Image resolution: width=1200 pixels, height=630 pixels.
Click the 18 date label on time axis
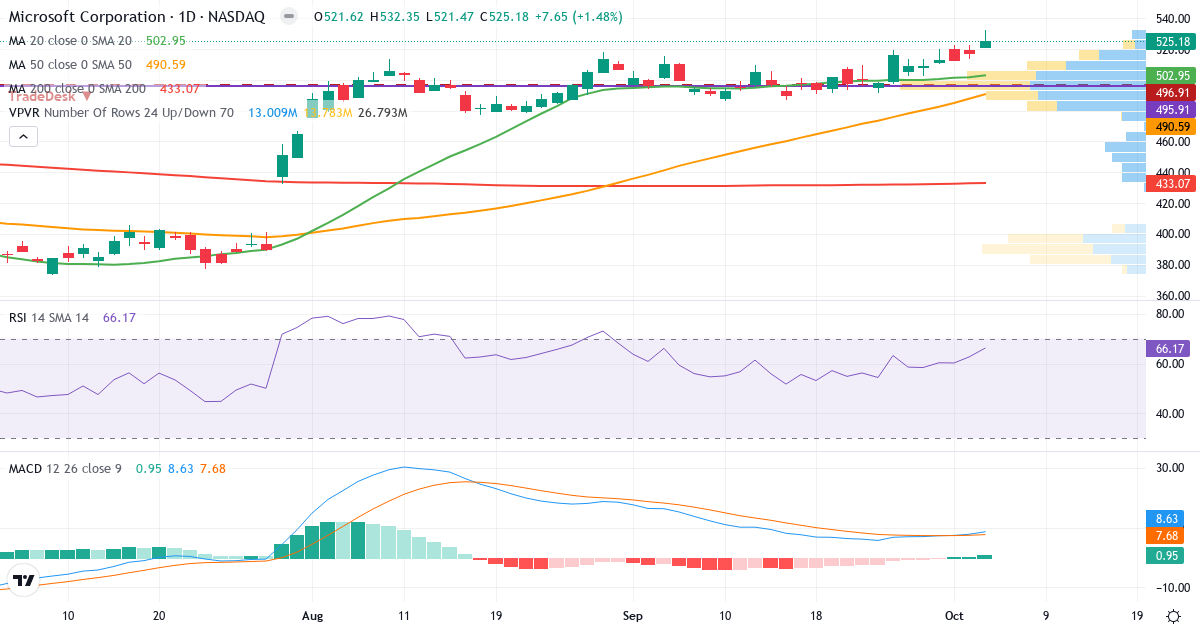[818, 616]
